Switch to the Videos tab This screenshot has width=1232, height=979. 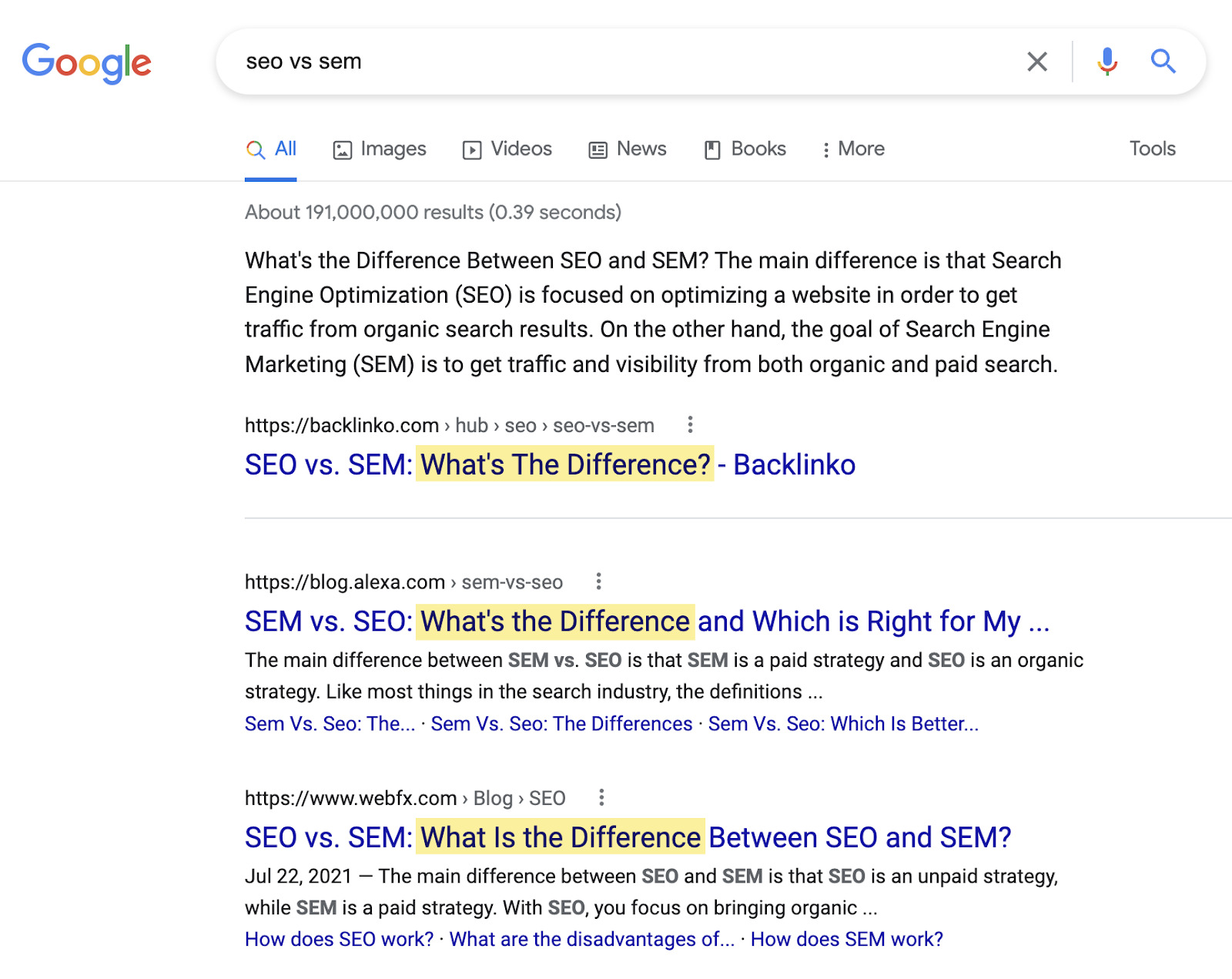click(x=507, y=149)
